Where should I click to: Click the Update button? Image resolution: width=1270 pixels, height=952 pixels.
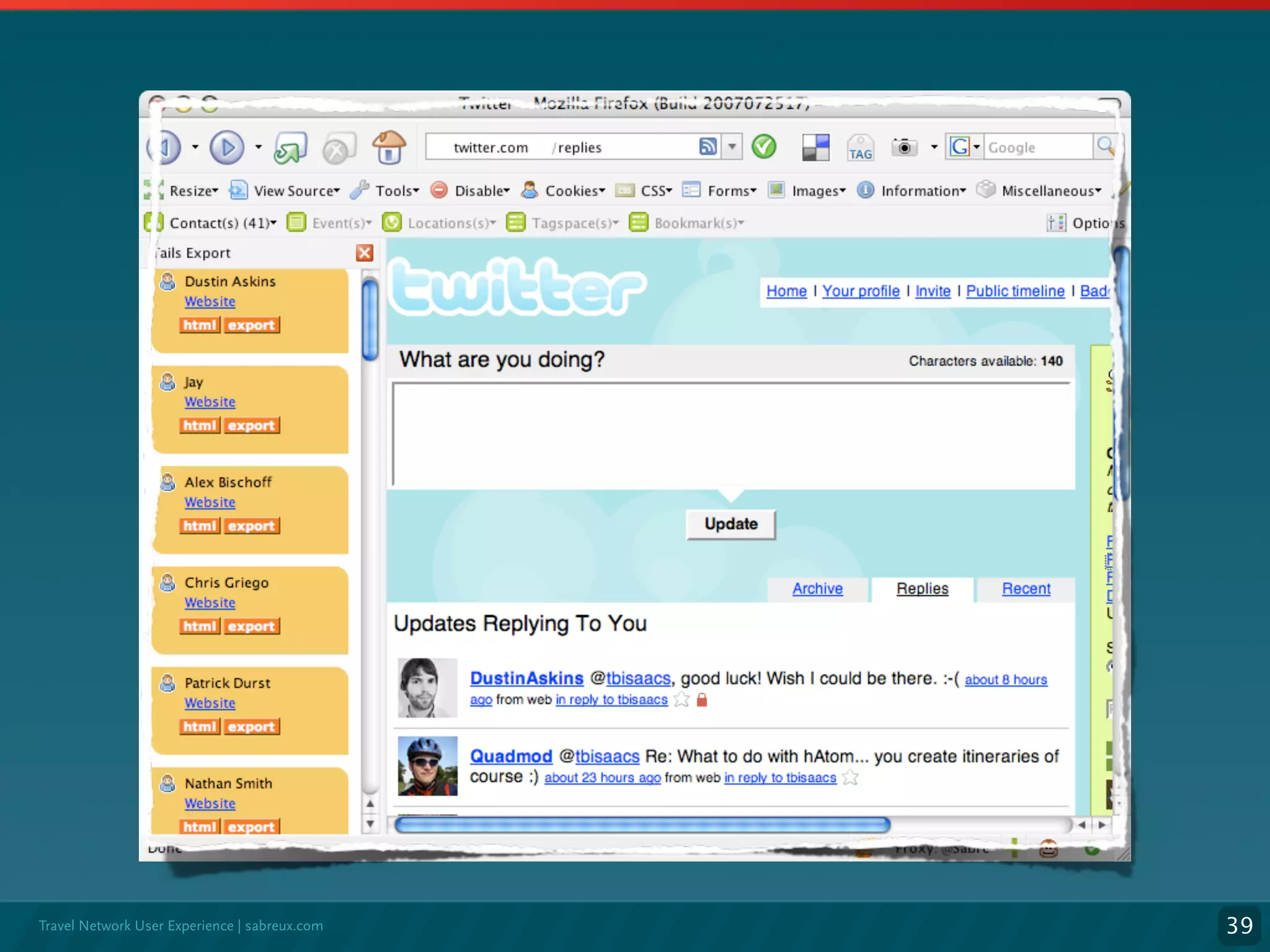730,524
